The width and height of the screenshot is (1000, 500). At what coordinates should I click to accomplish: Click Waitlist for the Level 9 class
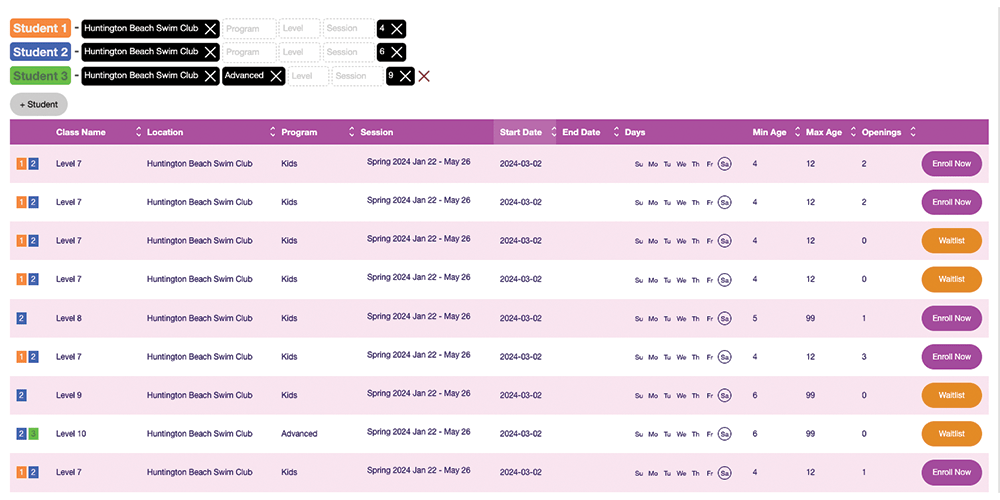point(951,395)
